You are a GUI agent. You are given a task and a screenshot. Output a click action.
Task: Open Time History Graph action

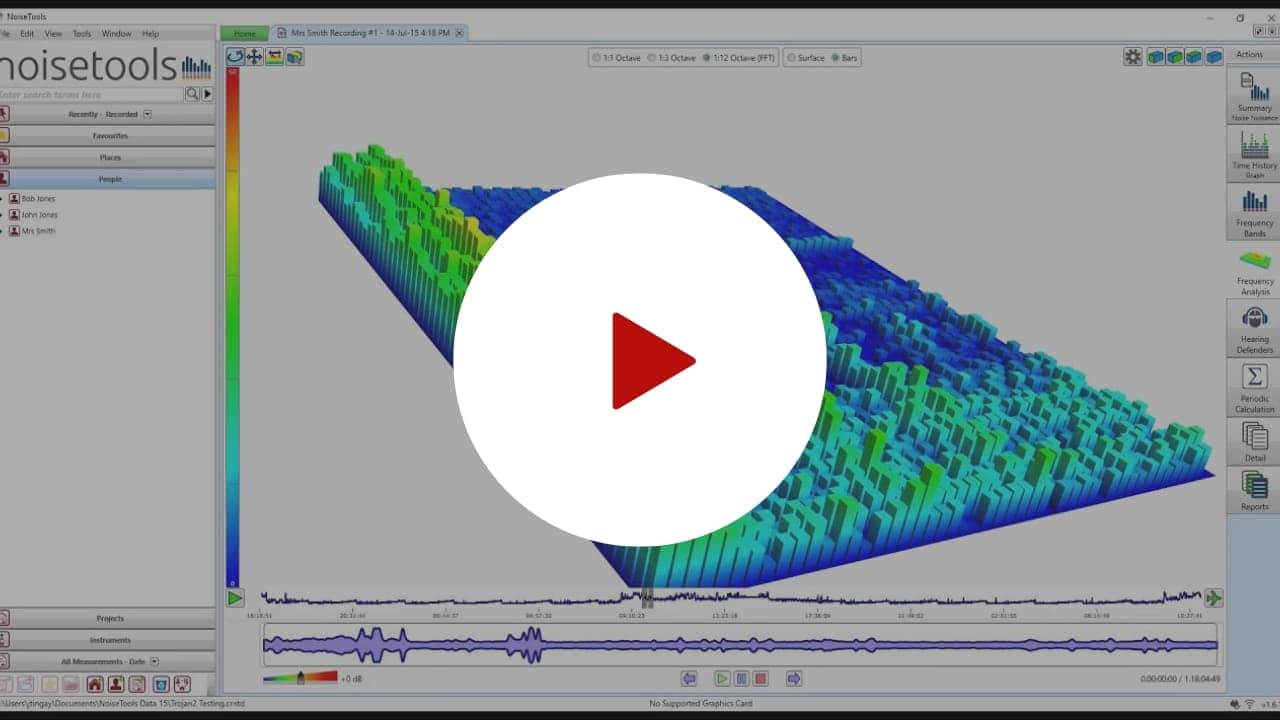point(1254,154)
